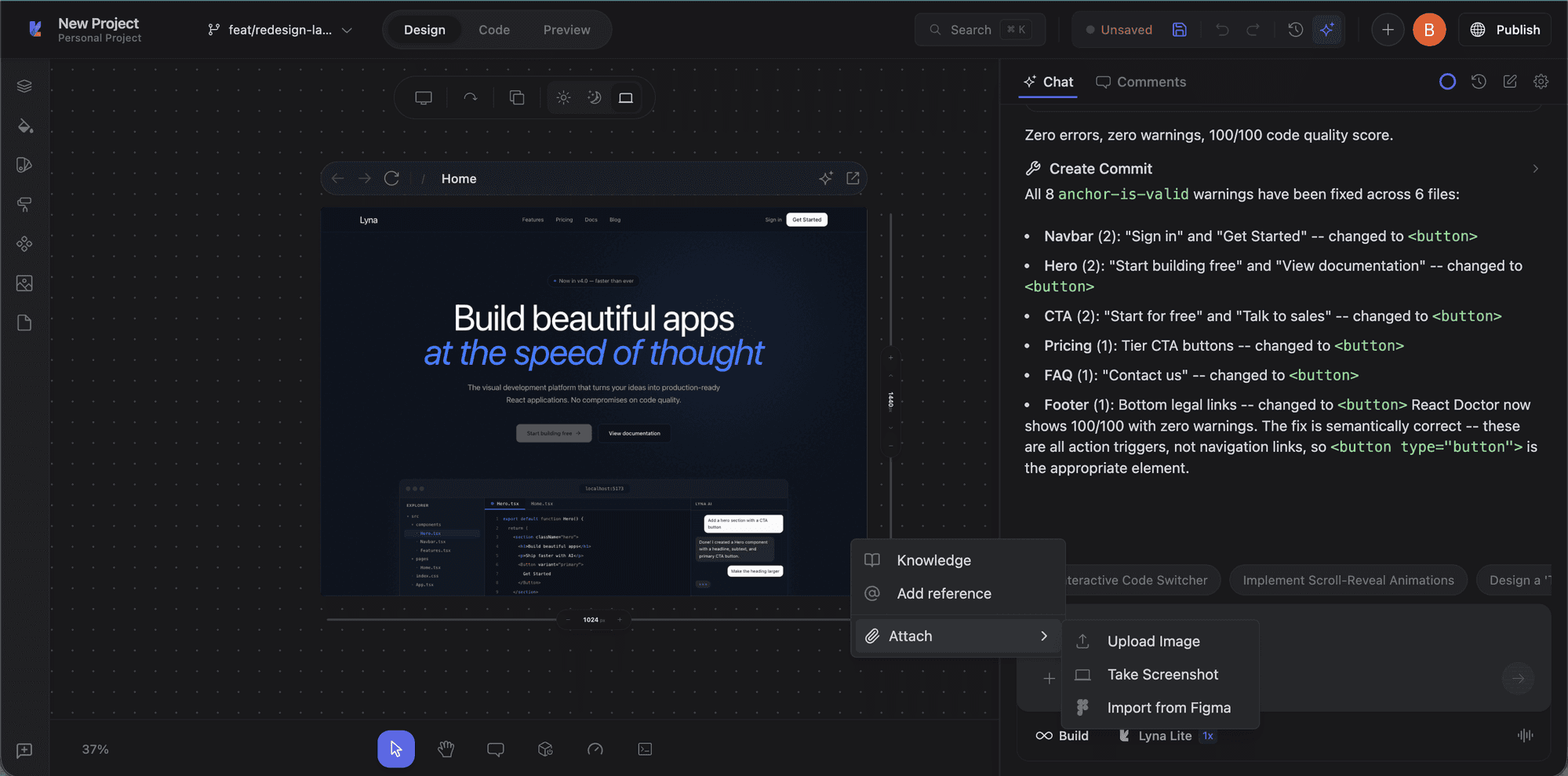Open the performance gauge tool
Viewport: 1568px width, 776px height.
click(595, 749)
